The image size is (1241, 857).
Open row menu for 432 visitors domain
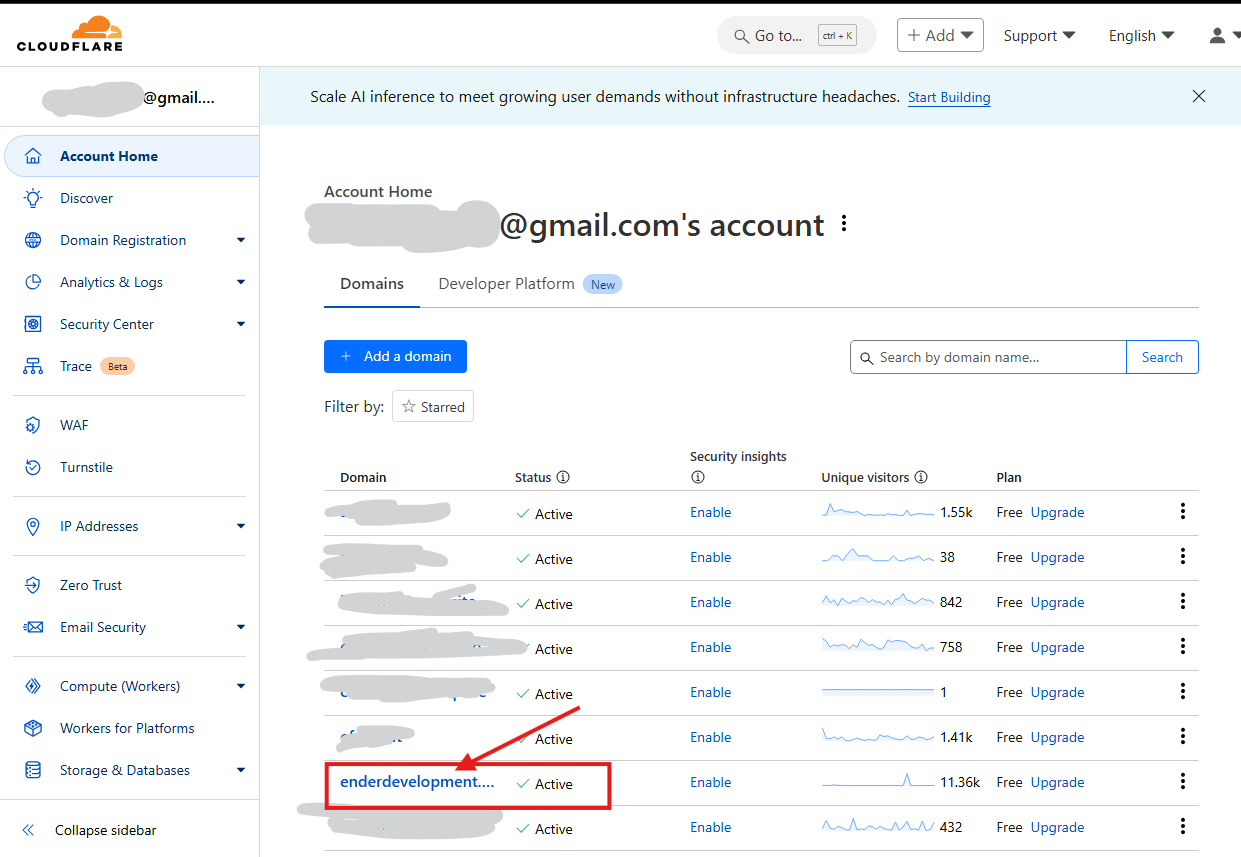click(1183, 826)
